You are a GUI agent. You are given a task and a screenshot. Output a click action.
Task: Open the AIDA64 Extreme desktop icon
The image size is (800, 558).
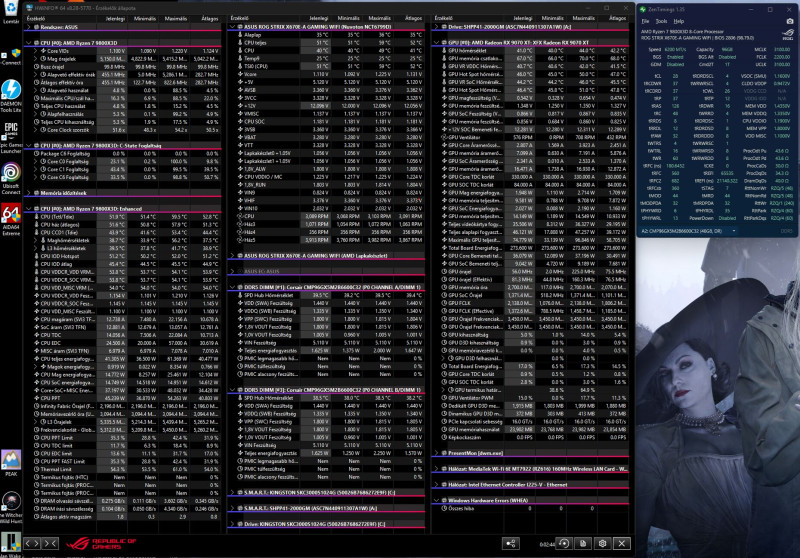(x=11, y=220)
